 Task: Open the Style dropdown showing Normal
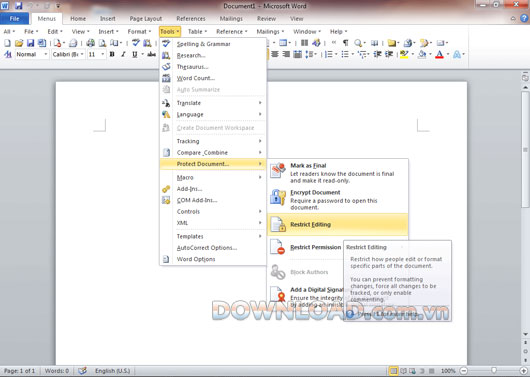click(32, 54)
